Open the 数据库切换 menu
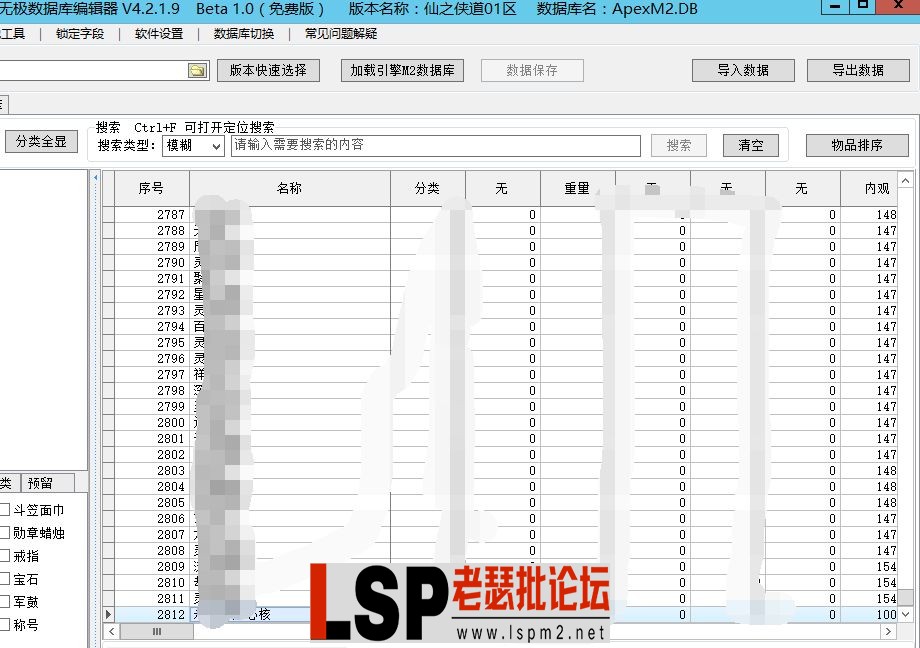Screen dimensions: 920x648 click(x=244, y=34)
